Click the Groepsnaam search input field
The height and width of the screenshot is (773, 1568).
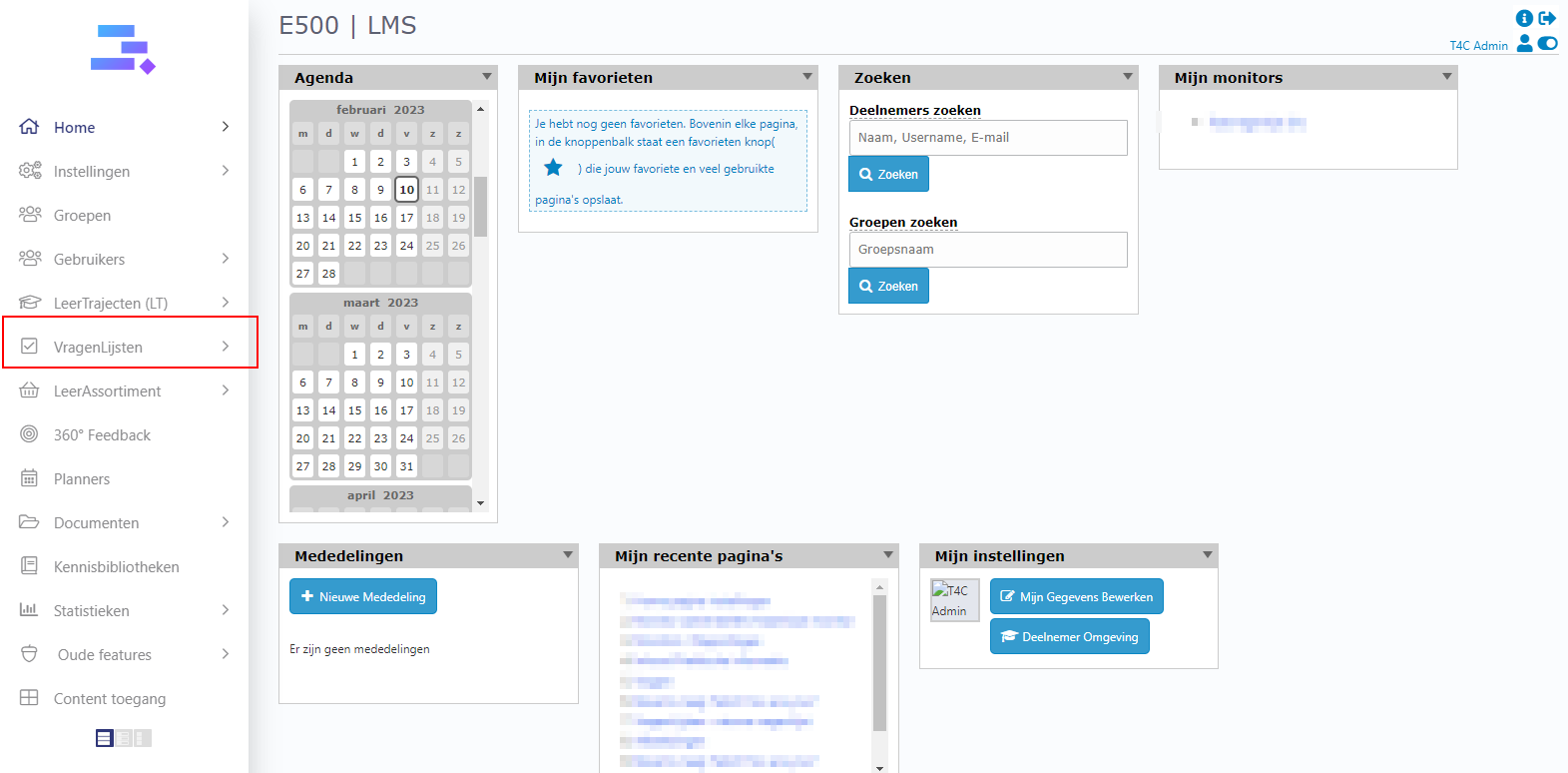[x=987, y=250]
